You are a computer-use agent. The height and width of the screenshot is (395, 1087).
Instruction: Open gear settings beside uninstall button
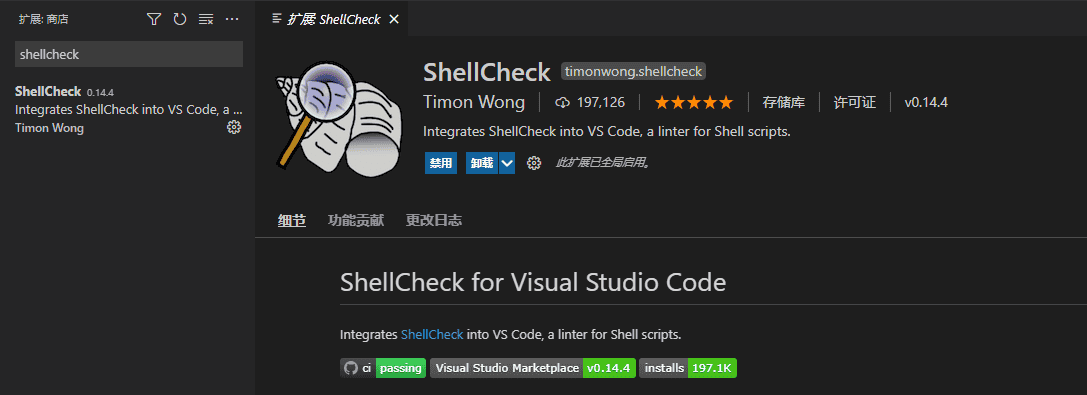coord(533,164)
